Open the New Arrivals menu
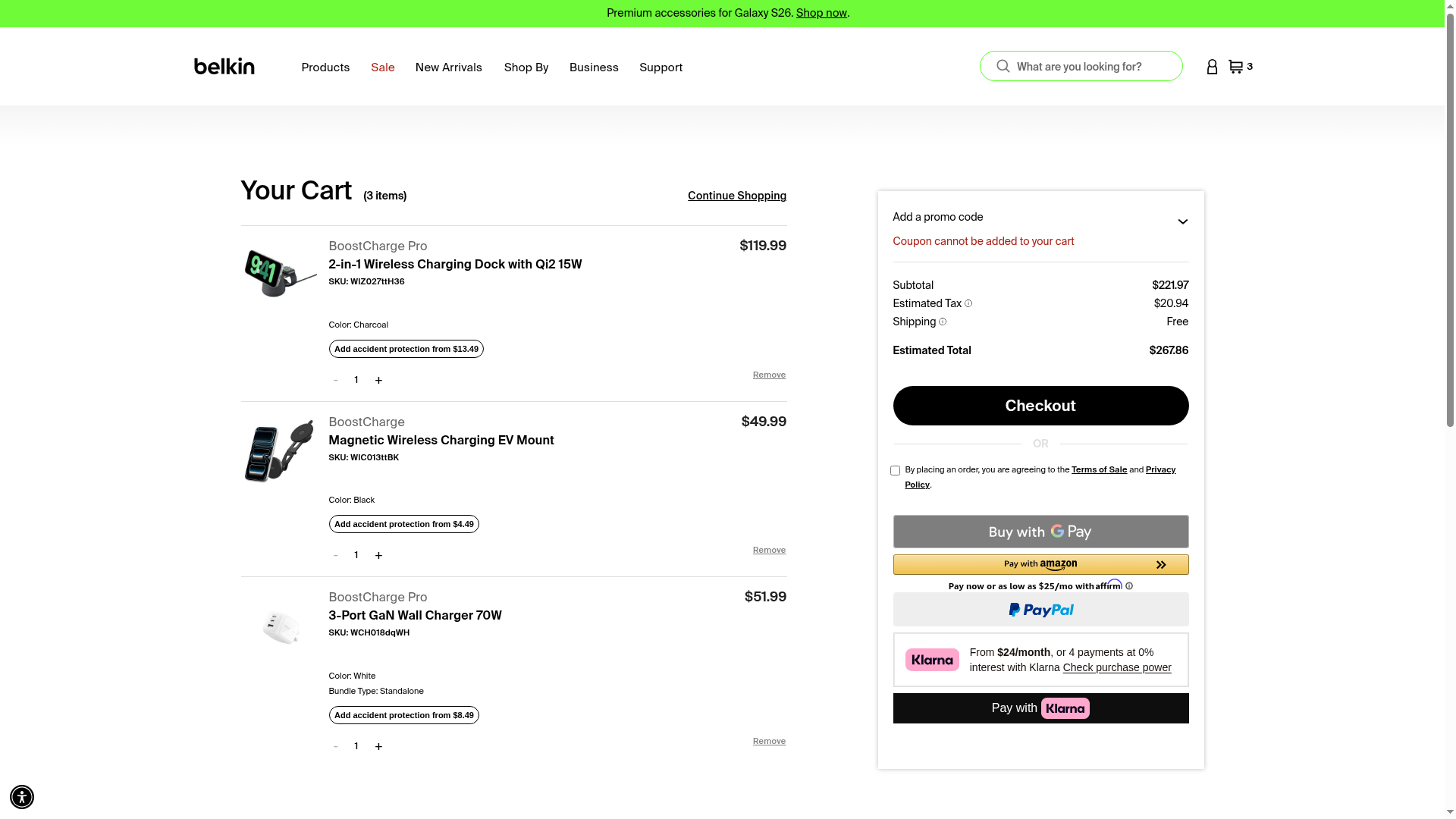The image size is (1456, 819). pos(449,67)
